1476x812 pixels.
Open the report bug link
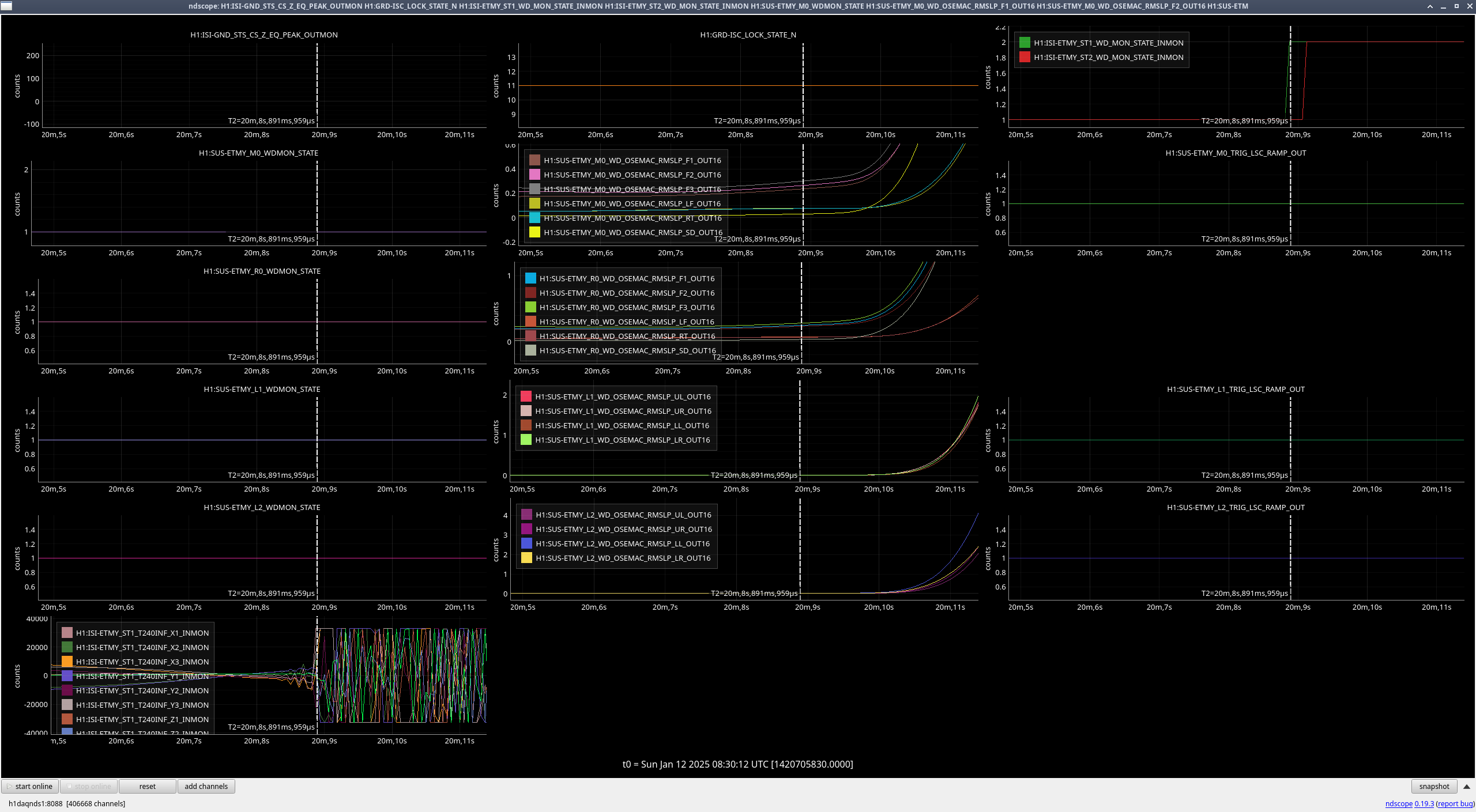coord(1456,803)
